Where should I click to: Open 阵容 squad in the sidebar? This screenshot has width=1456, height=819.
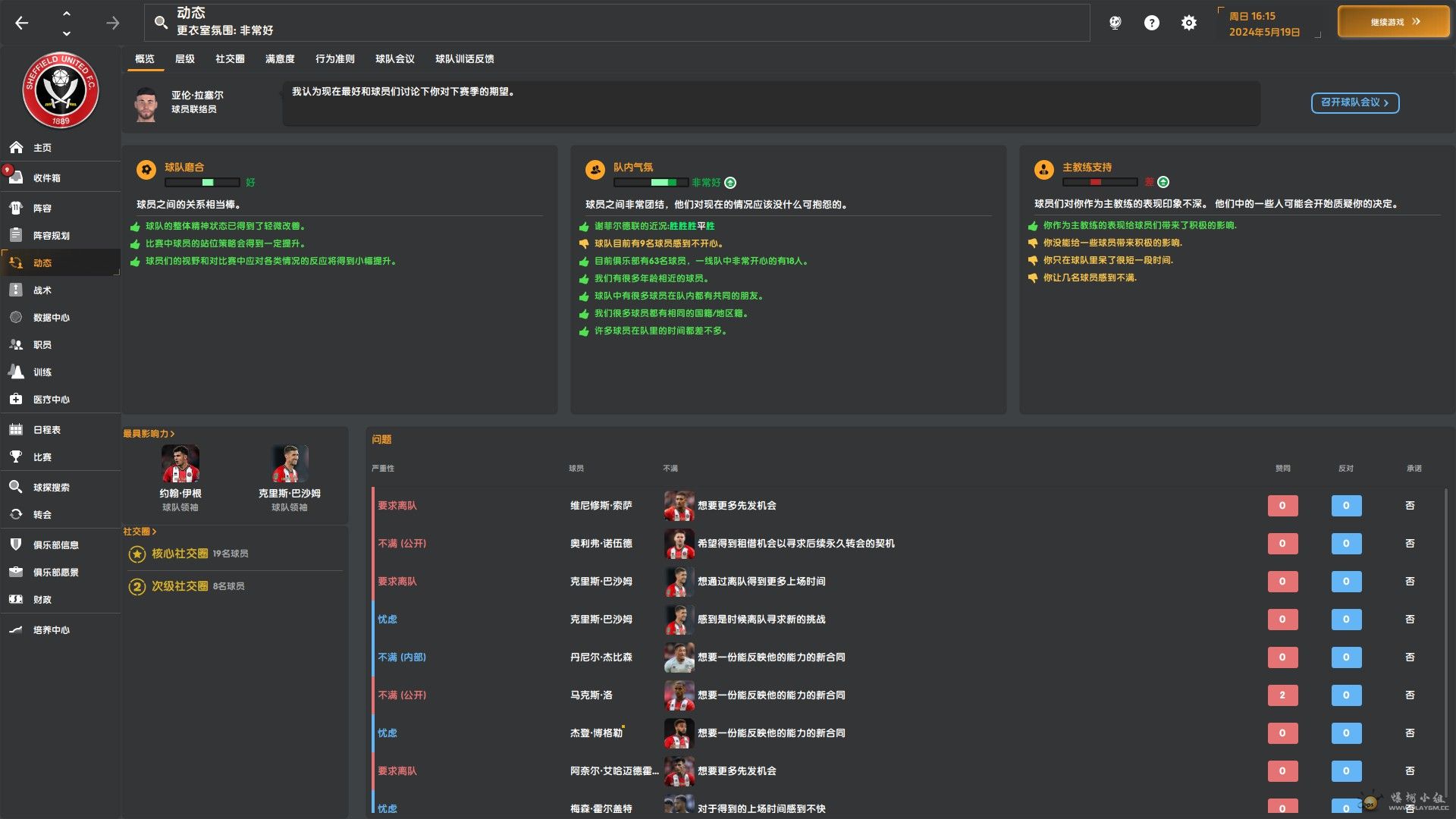61,208
